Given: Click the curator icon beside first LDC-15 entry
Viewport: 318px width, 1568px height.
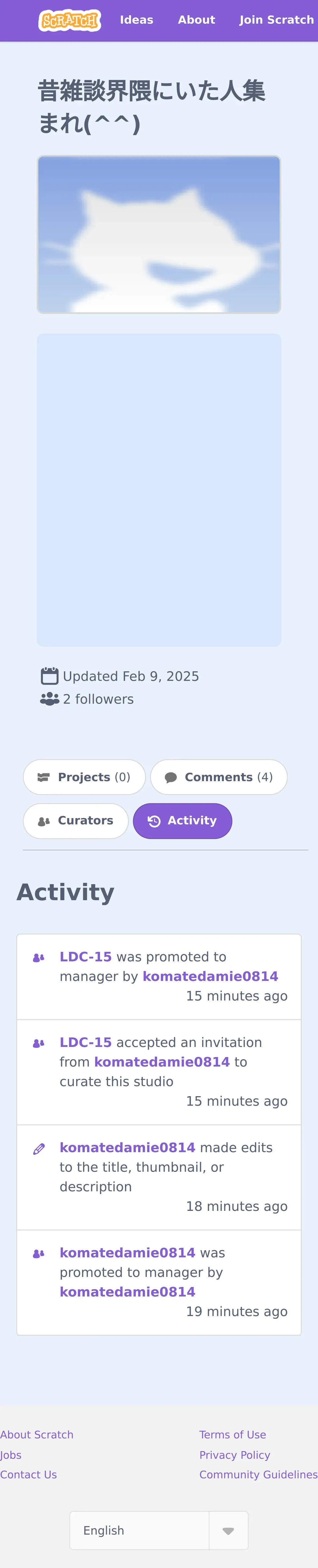Looking at the screenshot, I should click(38, 958).
